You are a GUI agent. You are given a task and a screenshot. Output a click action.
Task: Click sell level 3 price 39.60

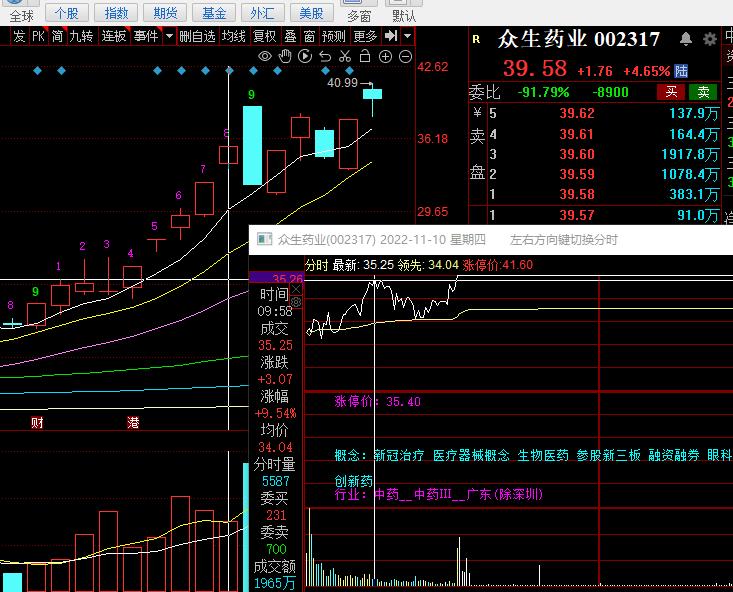point(577,154)
